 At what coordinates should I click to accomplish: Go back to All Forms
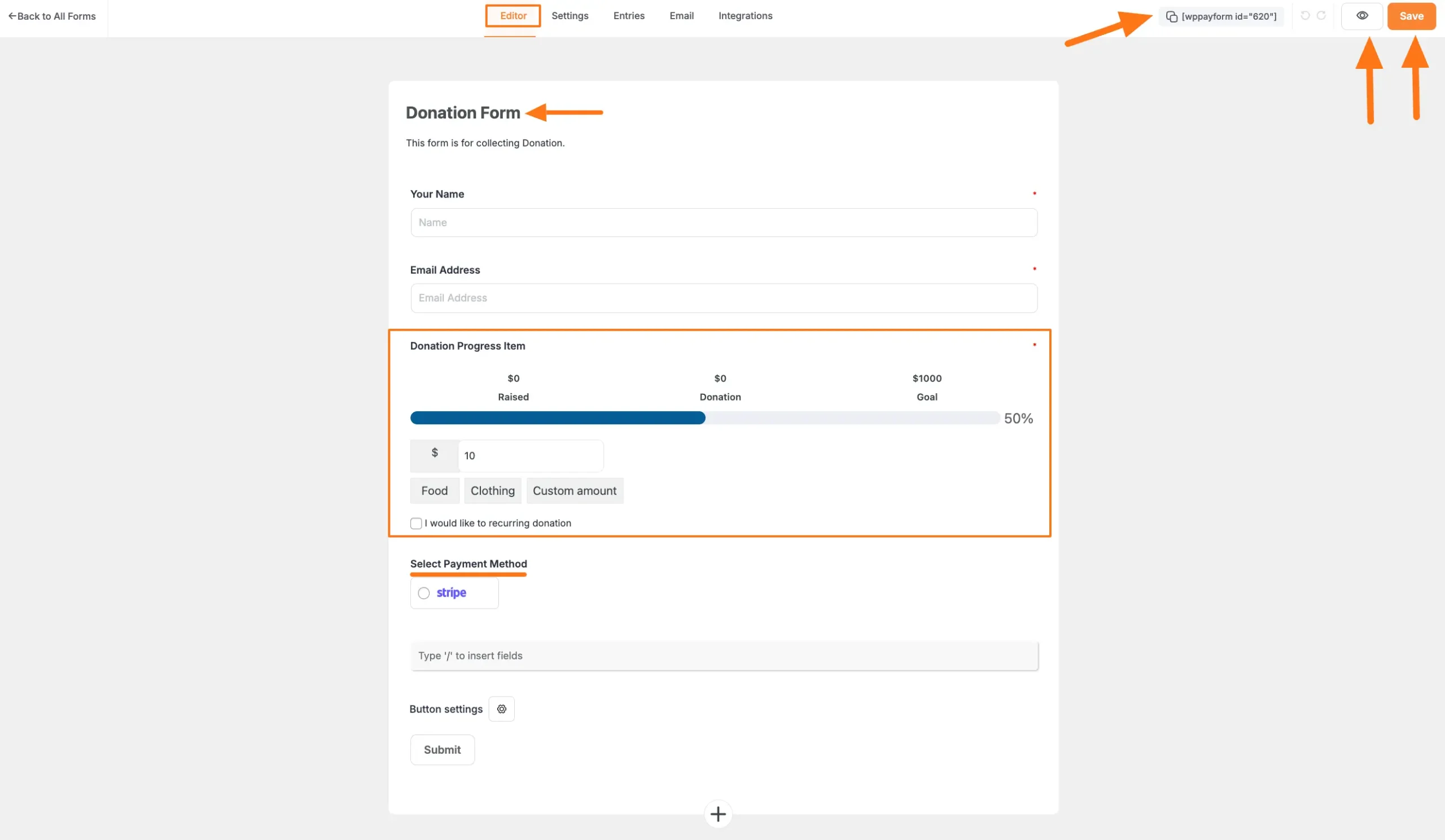(x=52, y=16)
